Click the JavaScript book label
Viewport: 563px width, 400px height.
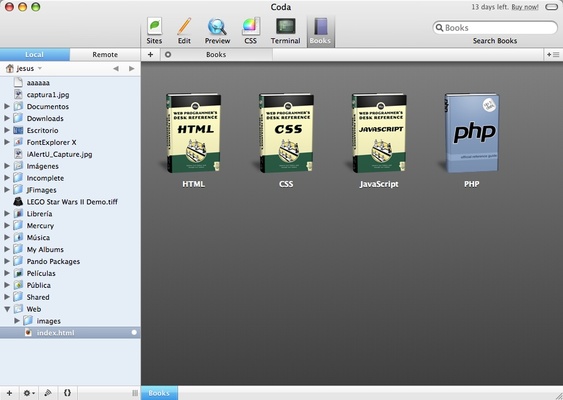[379, 184]
